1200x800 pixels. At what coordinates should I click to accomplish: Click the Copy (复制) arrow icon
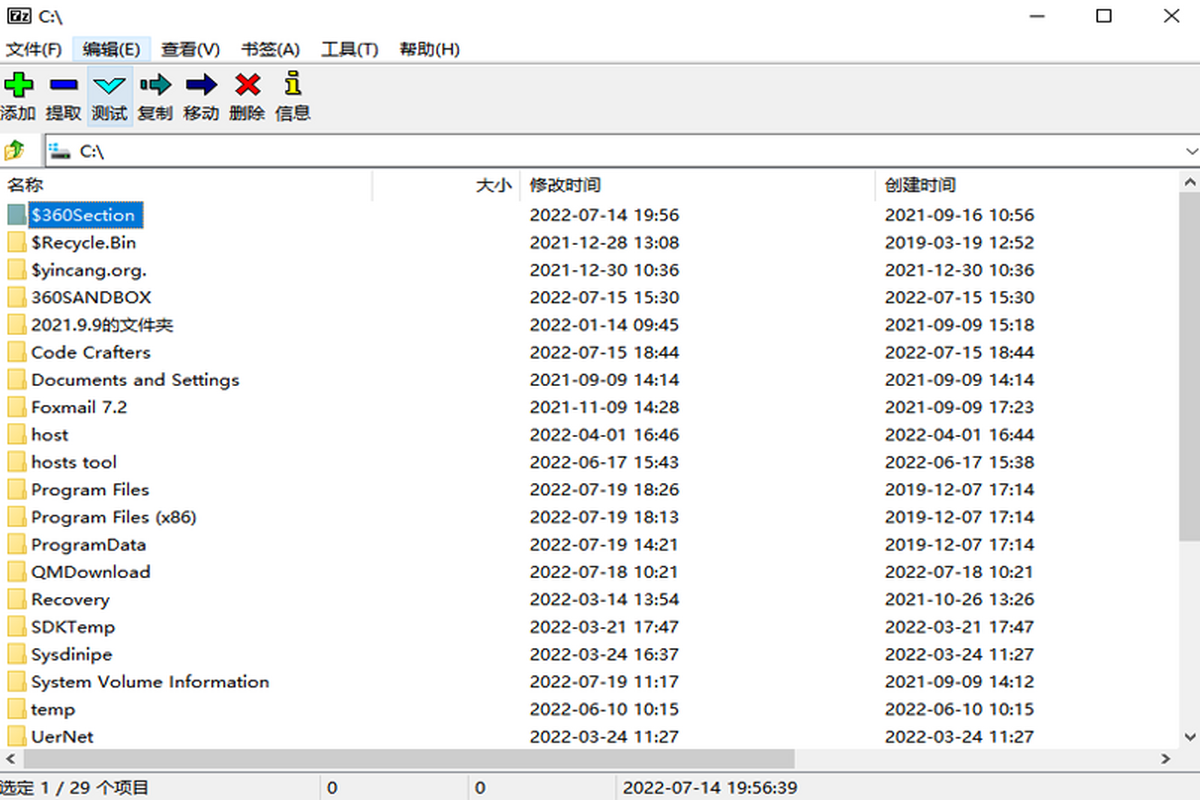(155, 85)
